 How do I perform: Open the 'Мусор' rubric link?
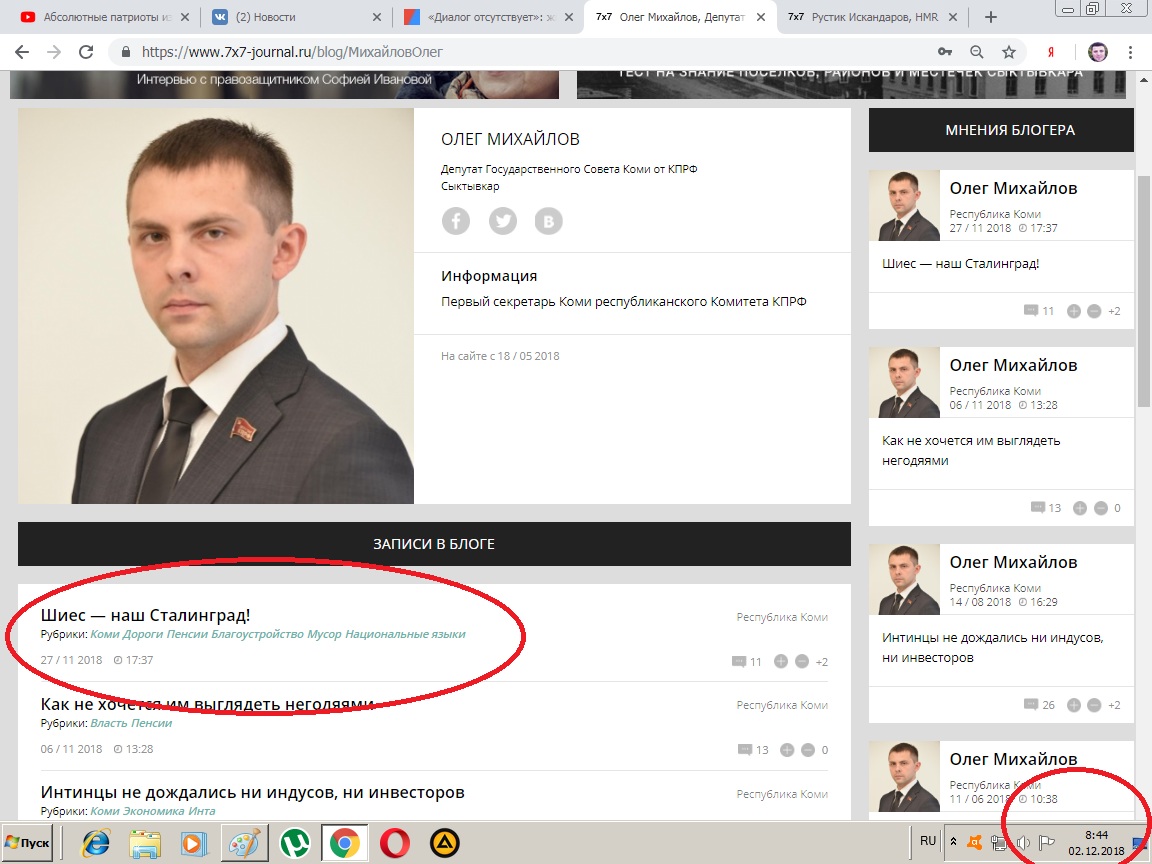coord(324,634)
